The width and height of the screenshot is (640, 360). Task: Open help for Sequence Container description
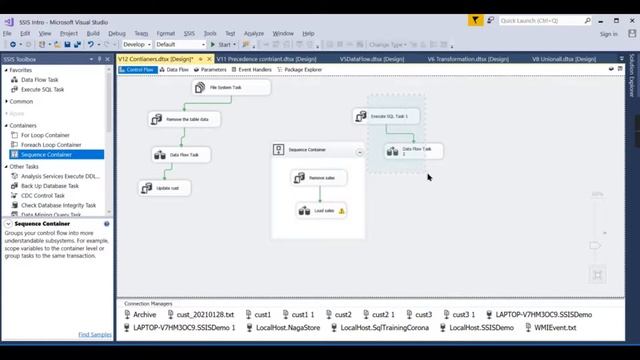[107, 224]
